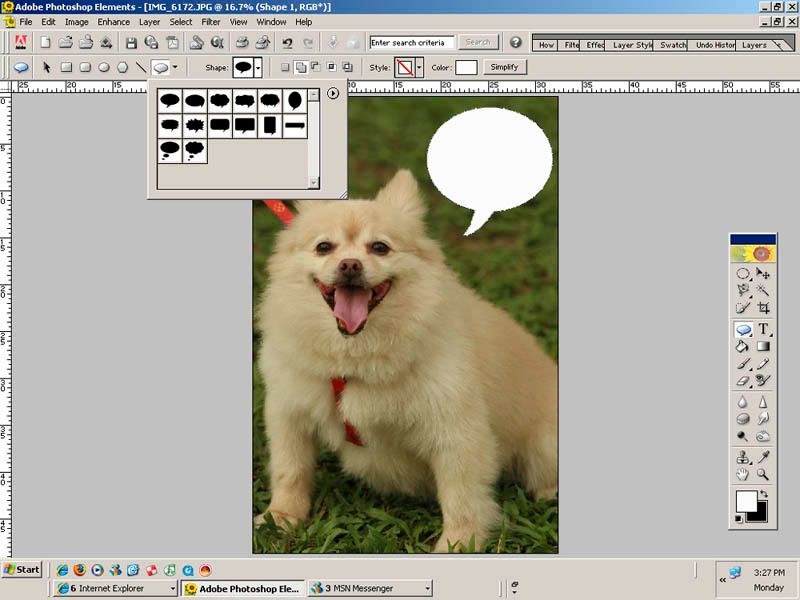The image size is (800, 600).
Task: Select the Zoom magnifier tool in toolbox
Action: point(763,474)
